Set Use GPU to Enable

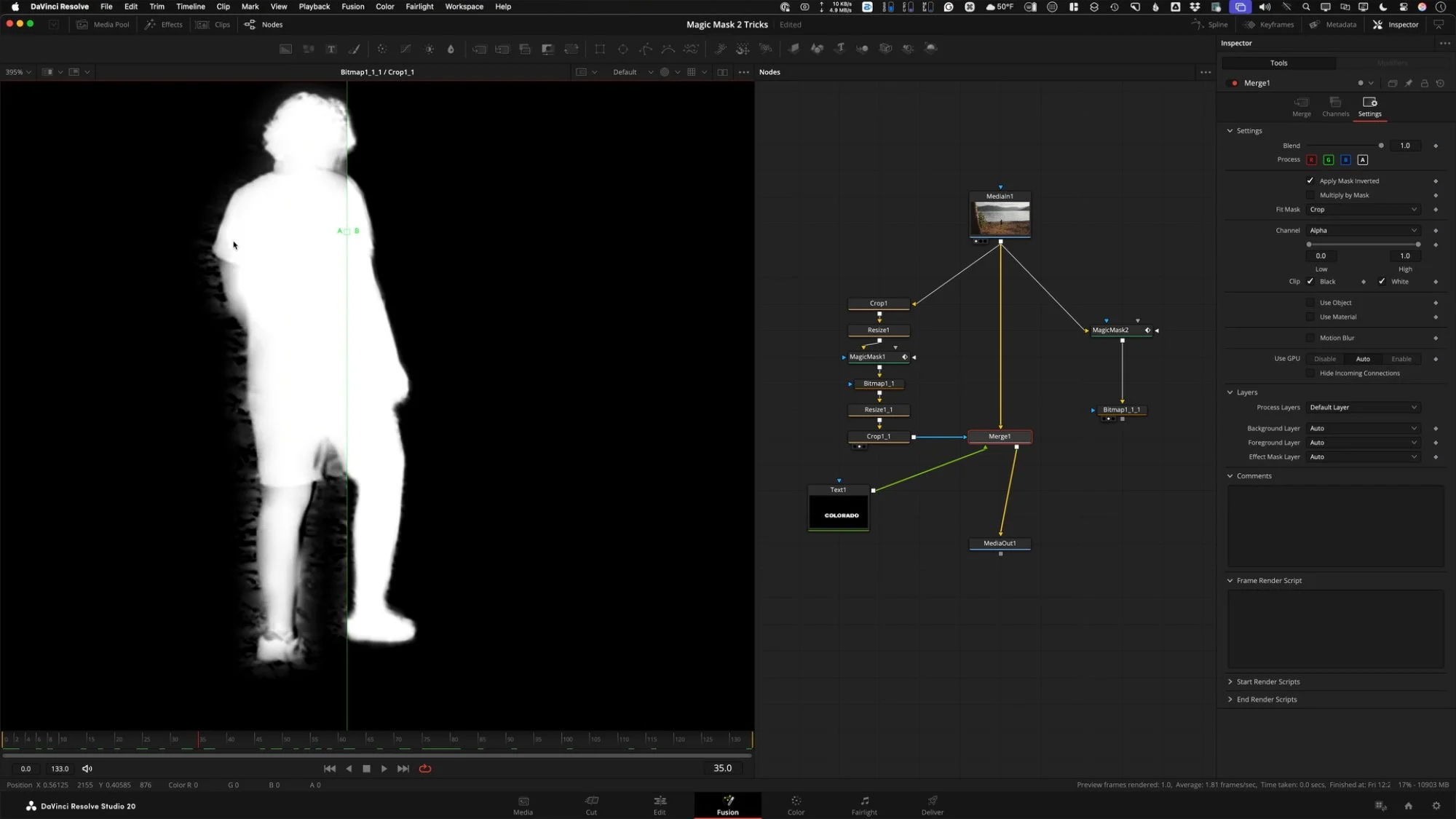click(1401, 359)
